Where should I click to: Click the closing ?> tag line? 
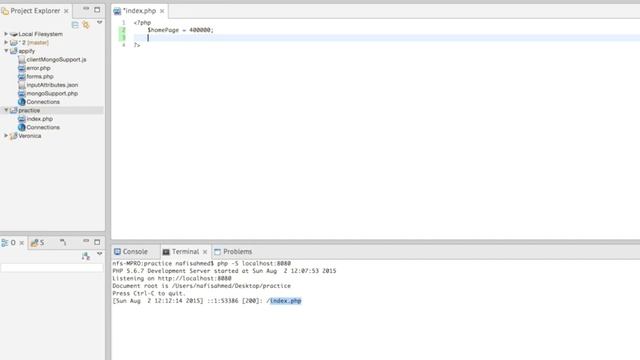pos(137,45)
